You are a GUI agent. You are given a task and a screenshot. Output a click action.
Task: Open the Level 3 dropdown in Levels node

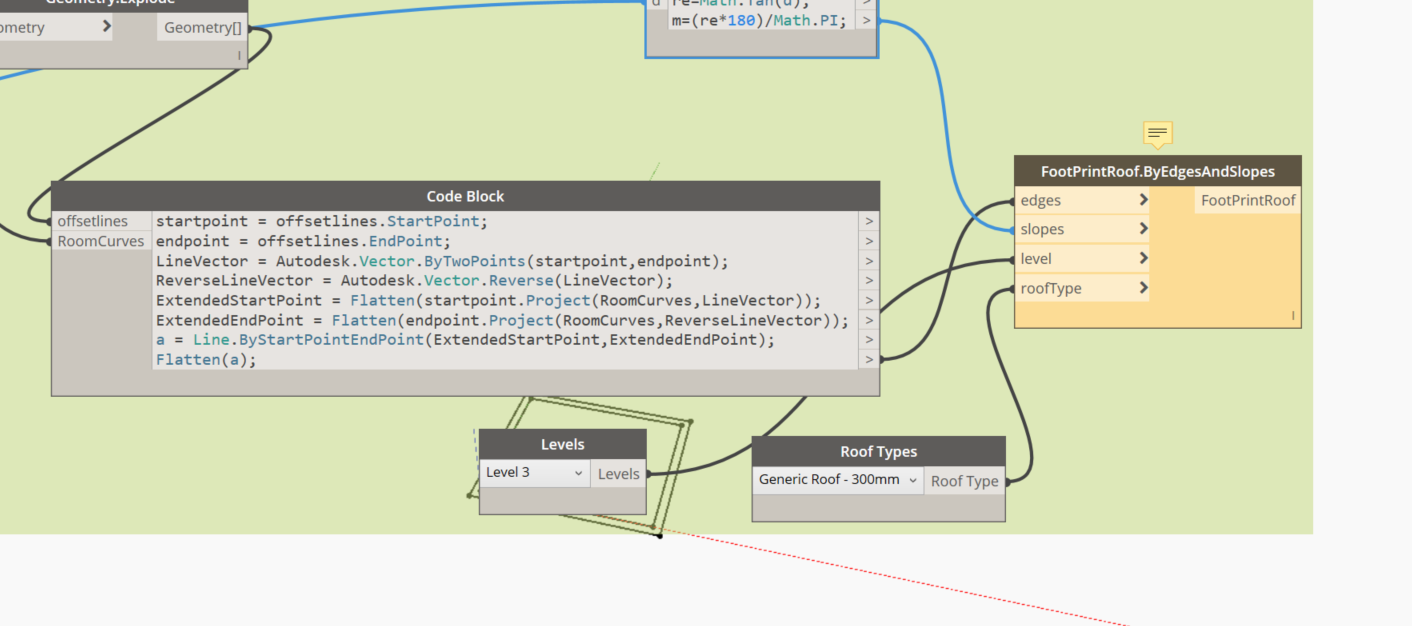534,472
